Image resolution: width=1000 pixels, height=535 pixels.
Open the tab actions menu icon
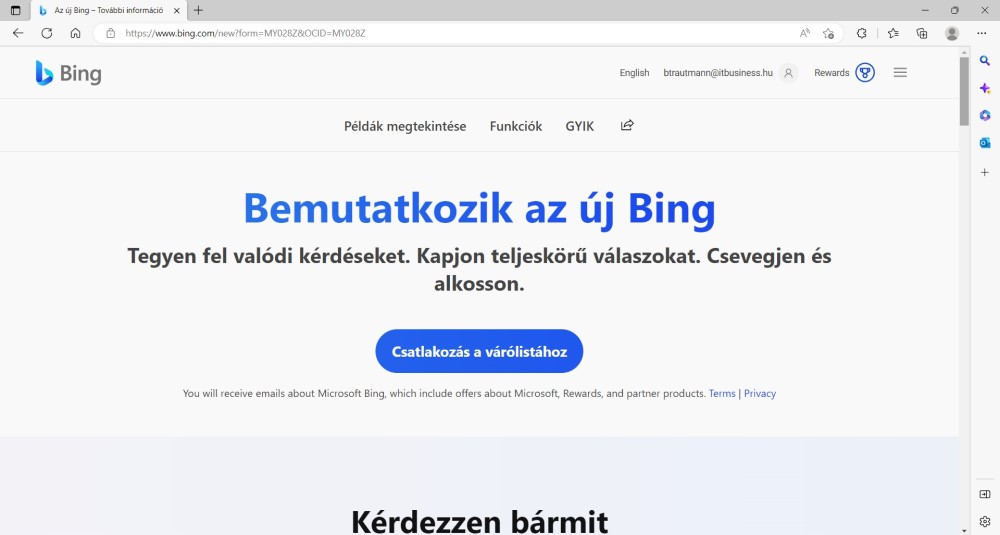click(x=16, y=10)
